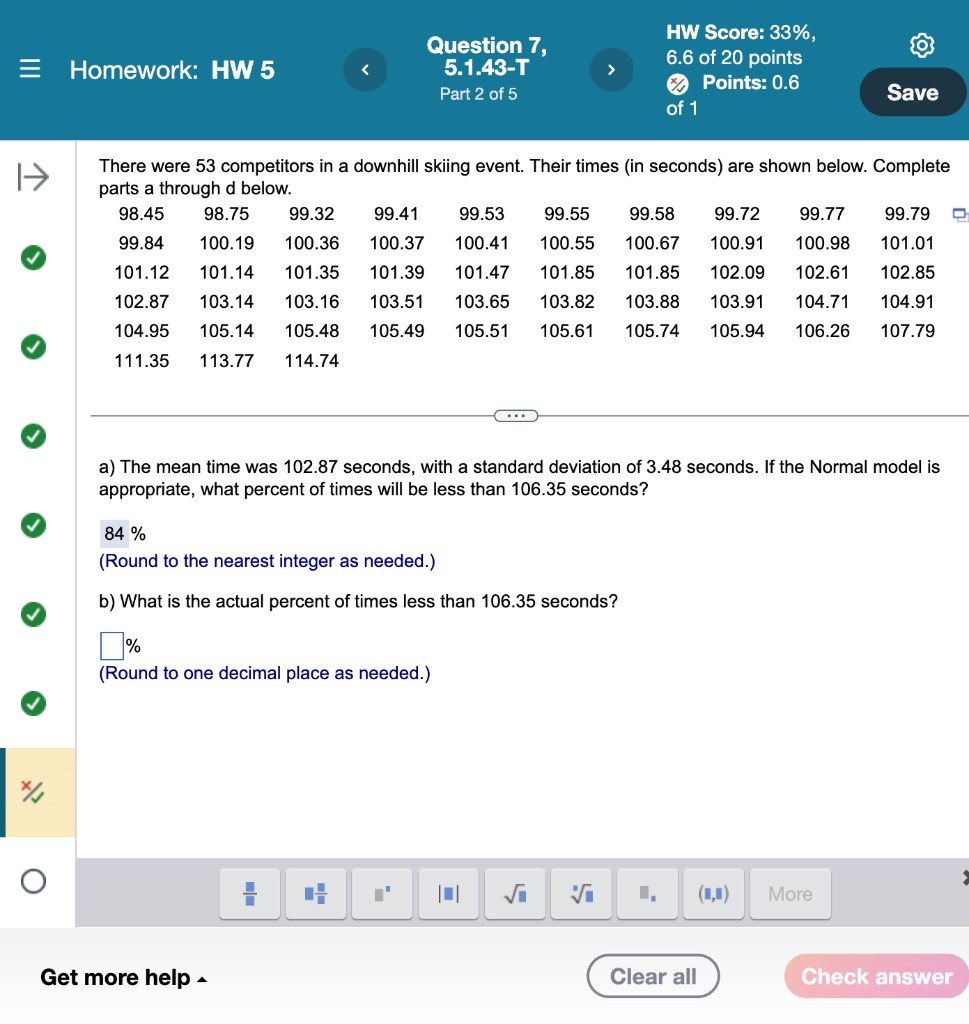Screen dimensions: 969x1024
Task: Open the More math symbols menu
Action: click(790, 893)
